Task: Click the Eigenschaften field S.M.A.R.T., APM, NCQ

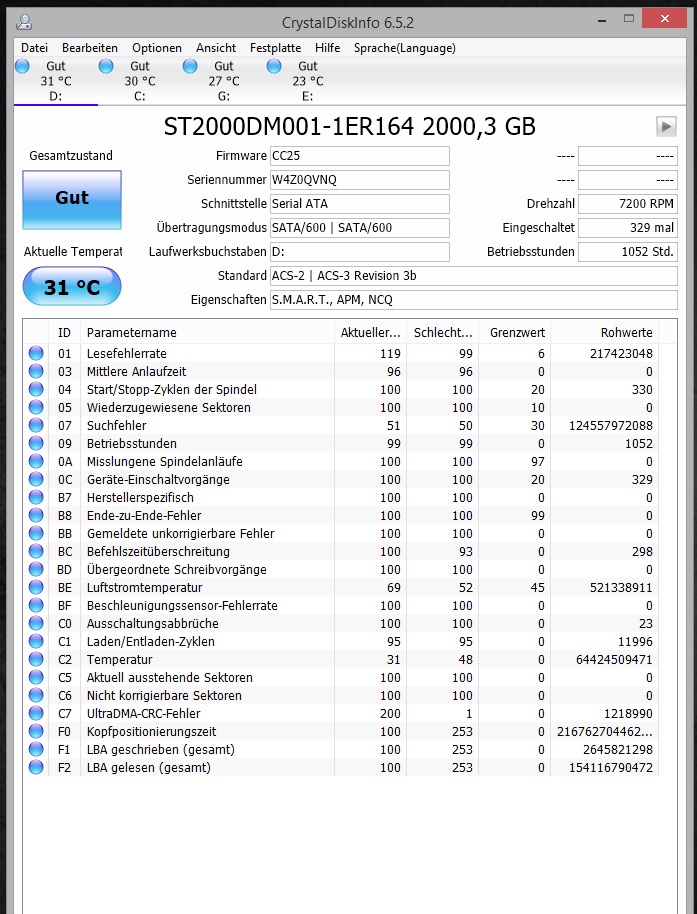Action: click(x=474, y=300)
